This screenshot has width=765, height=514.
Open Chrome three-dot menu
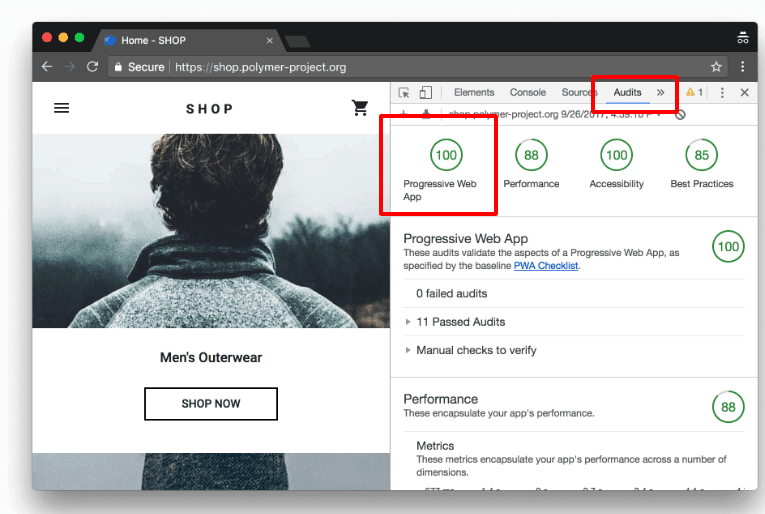(743, 67)
